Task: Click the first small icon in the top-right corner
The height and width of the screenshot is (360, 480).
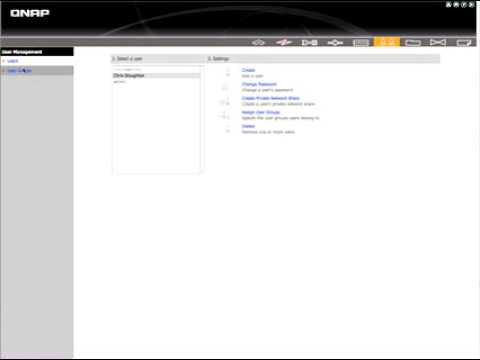Action: pyautogui.click(x=449, y=4)
